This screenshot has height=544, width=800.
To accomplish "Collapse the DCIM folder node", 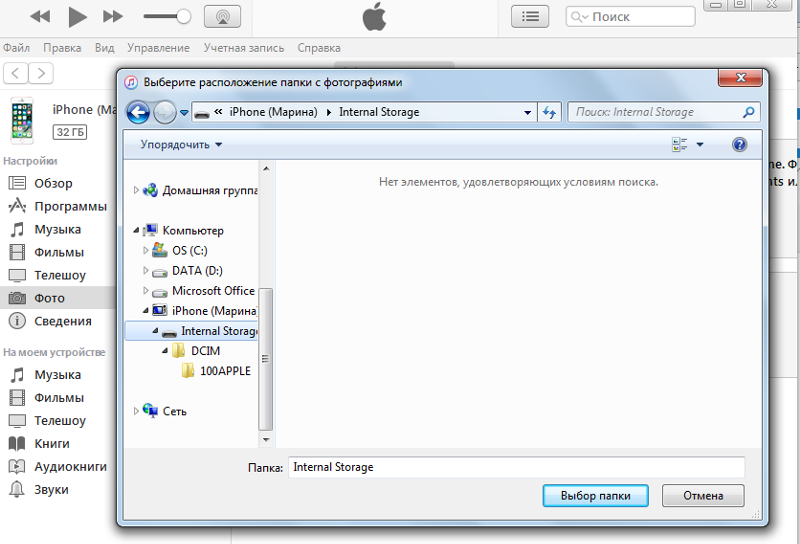I will pyautogui.click(x=165, y=351).
